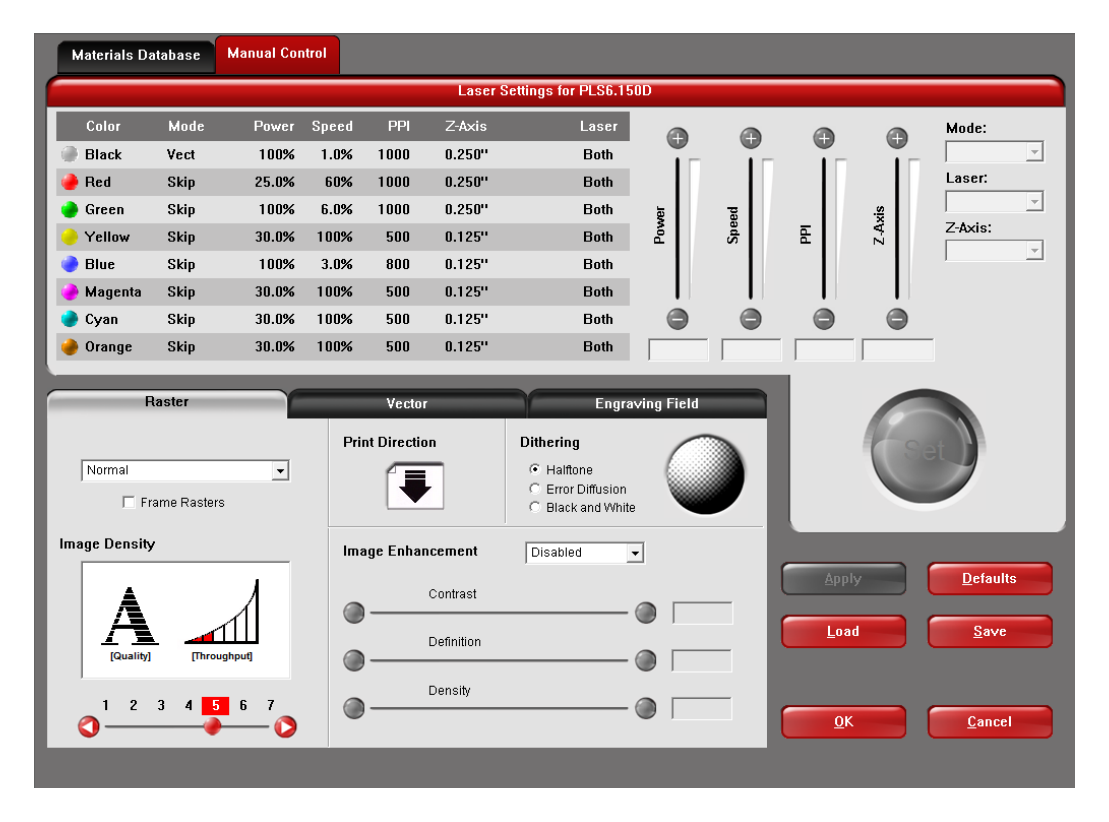The width and height of the screenshot is (1109, 822).
Task: Click the Power minus button
Action: click(x=678, y=319)
